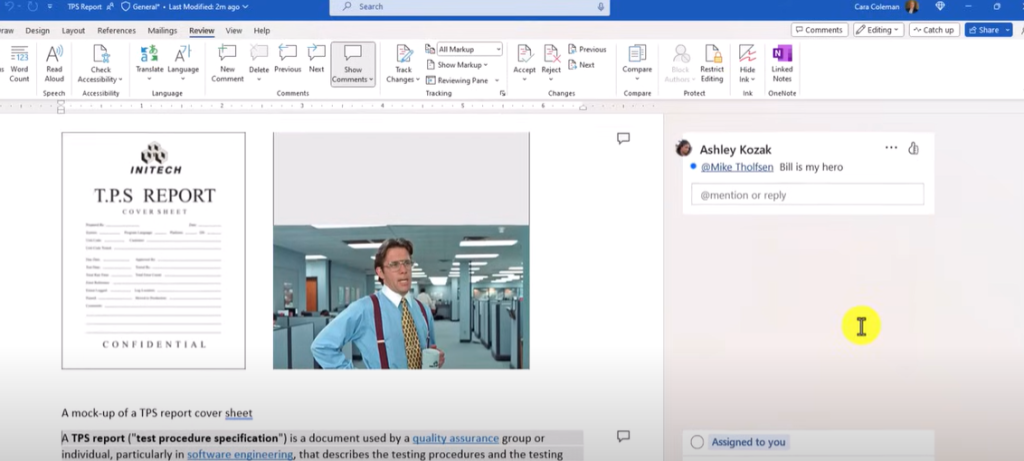Click the Comments button at top right
The image size is (1024, 461).
[x=820, y=30]
